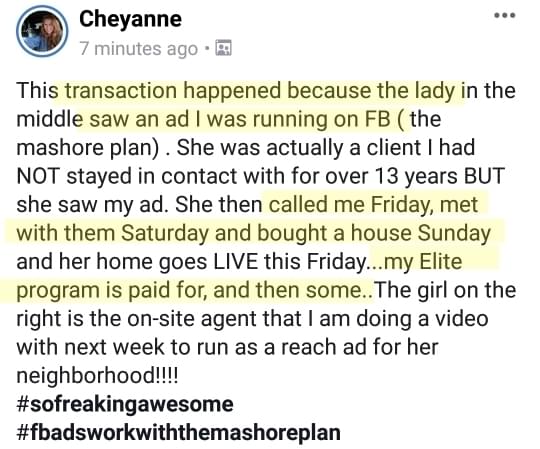540x449 pixels.
Task: Open the poster name Cheyanne
Action: pyautogui.click(x=130, y=19)
